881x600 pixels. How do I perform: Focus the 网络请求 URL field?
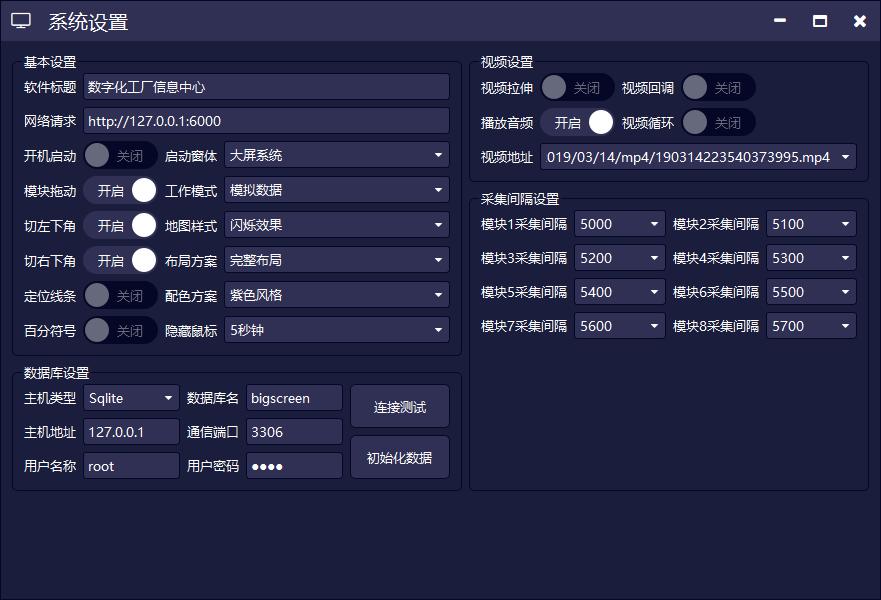point(266,121)
